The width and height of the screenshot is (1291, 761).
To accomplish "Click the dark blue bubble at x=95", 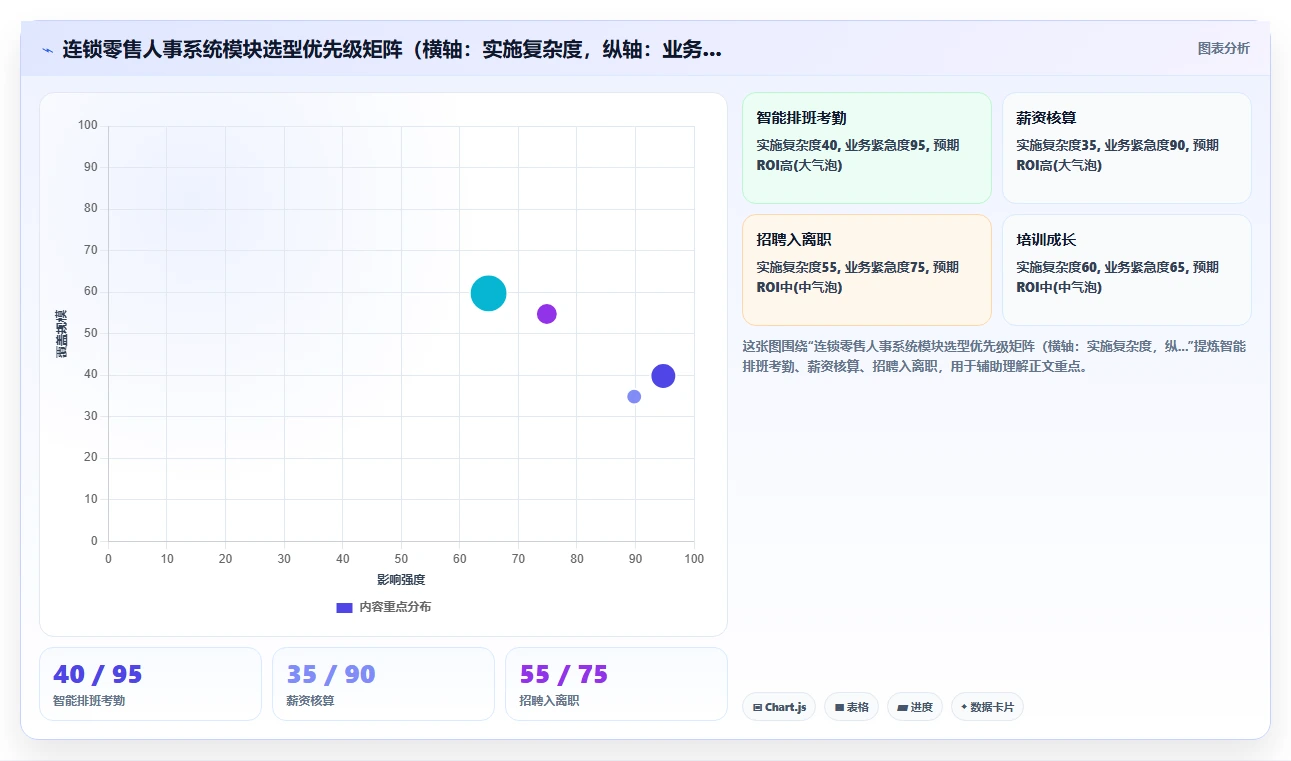I will tap(663, 376).
